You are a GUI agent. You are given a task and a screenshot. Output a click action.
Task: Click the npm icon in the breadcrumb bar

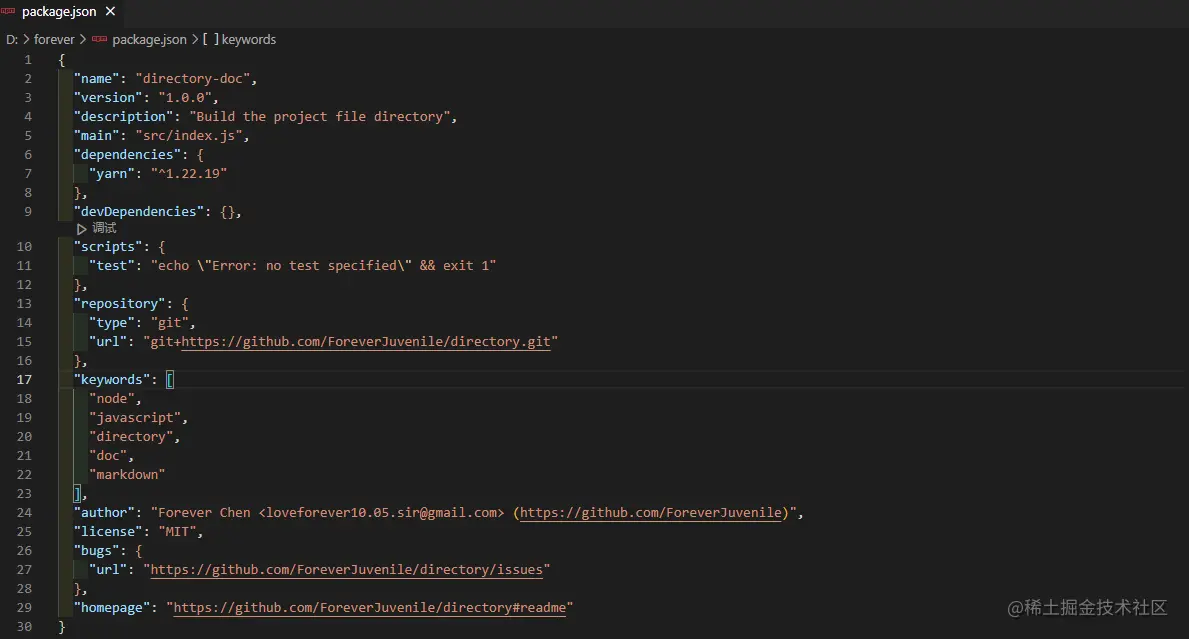tap(99, 40)
